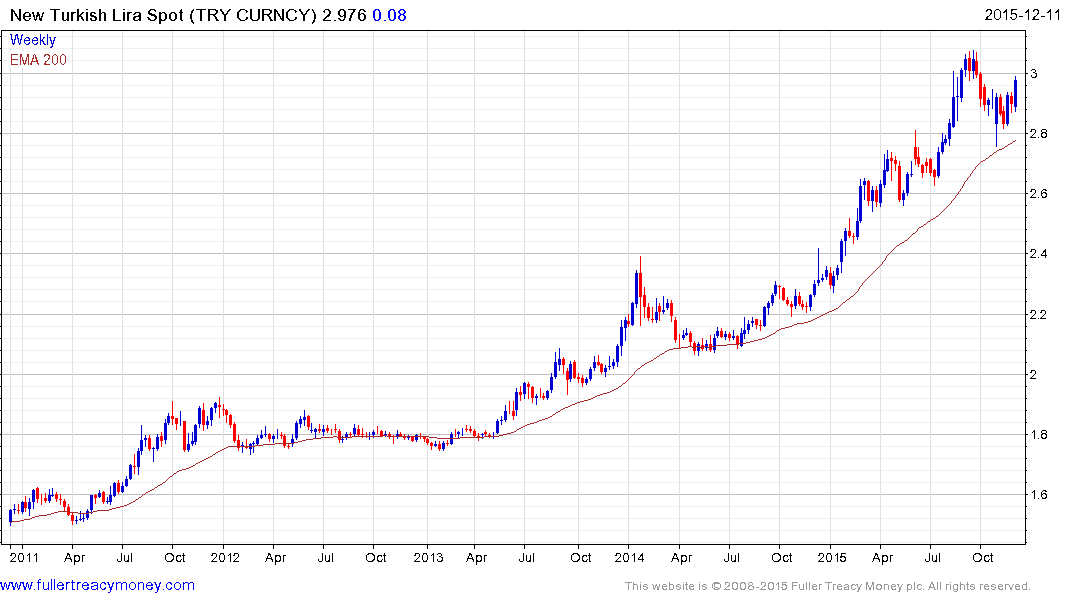Click the y-axis value 2.2
1075x600 pixels.
pyautogui.click(x=1039, y=315)
